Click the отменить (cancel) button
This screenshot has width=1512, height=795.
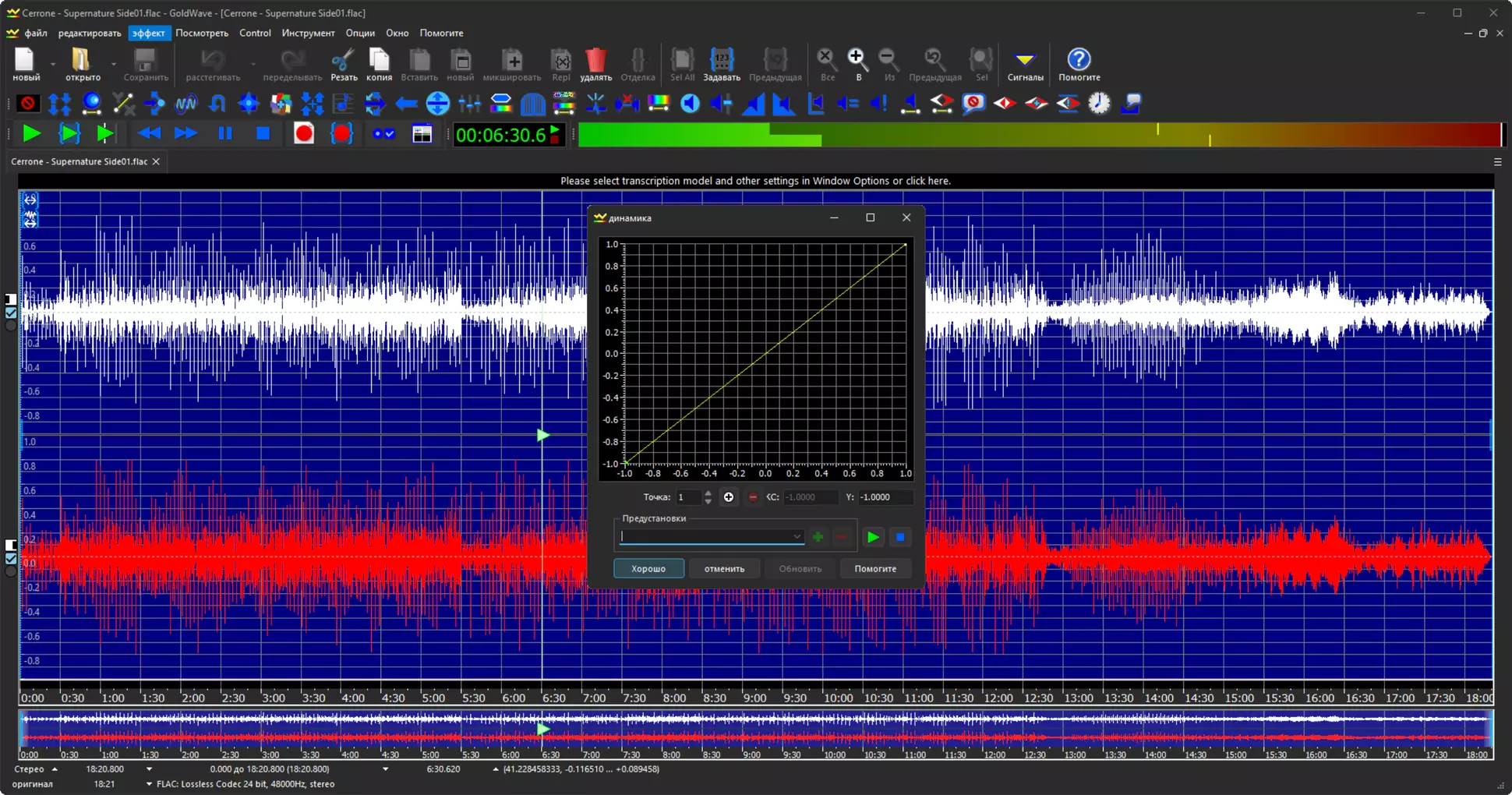point(724,569)
